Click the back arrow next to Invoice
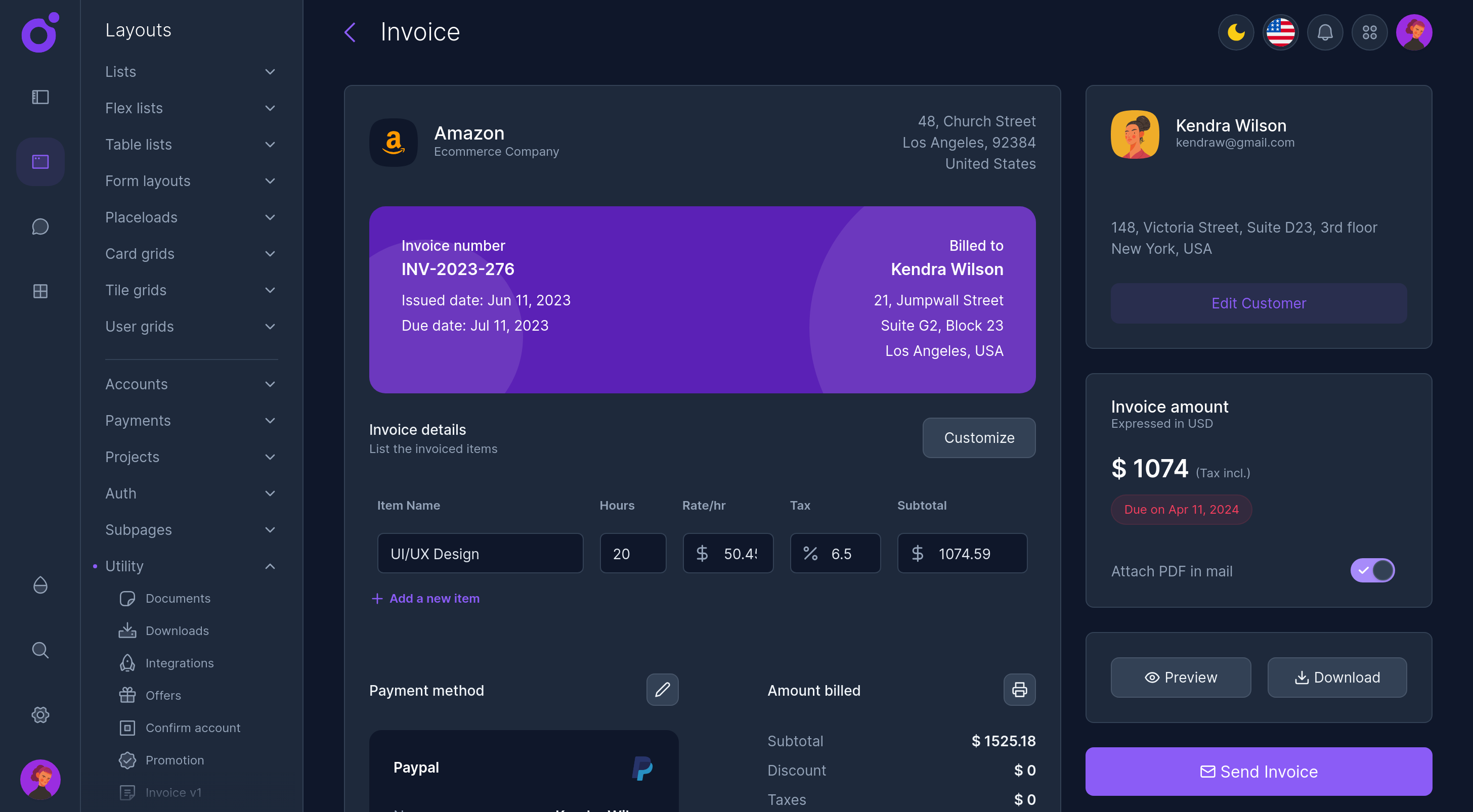The width and height of the screenshot is (1473, 812). pos(350,32)
